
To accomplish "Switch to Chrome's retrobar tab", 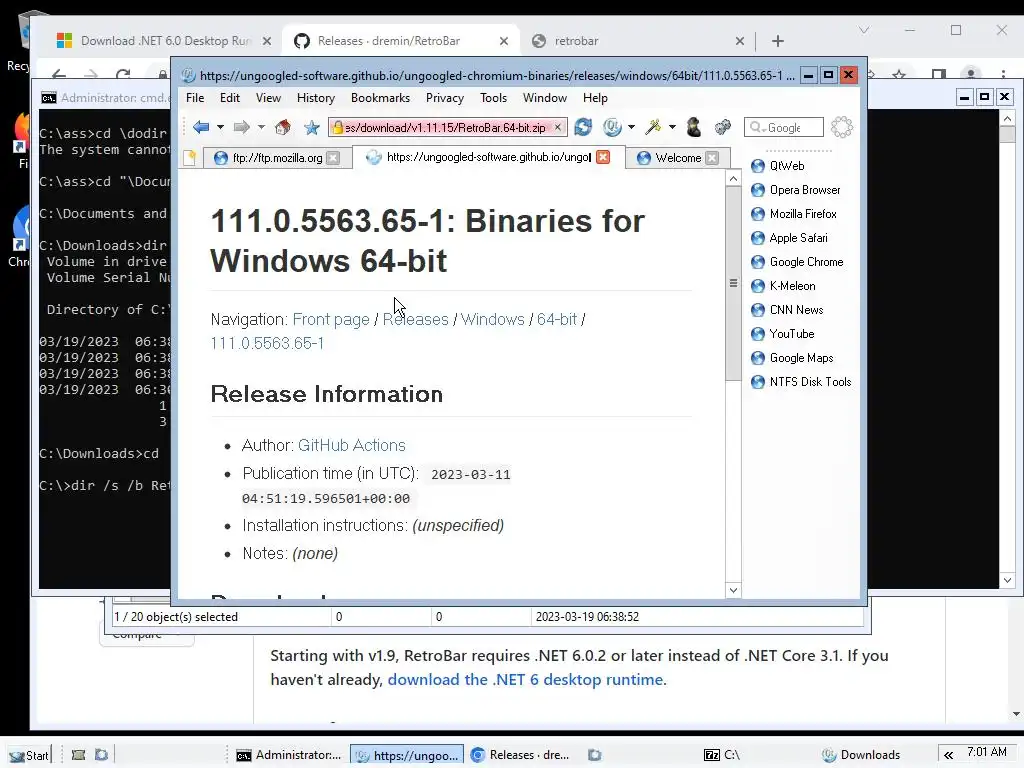I will coord(639,40).
